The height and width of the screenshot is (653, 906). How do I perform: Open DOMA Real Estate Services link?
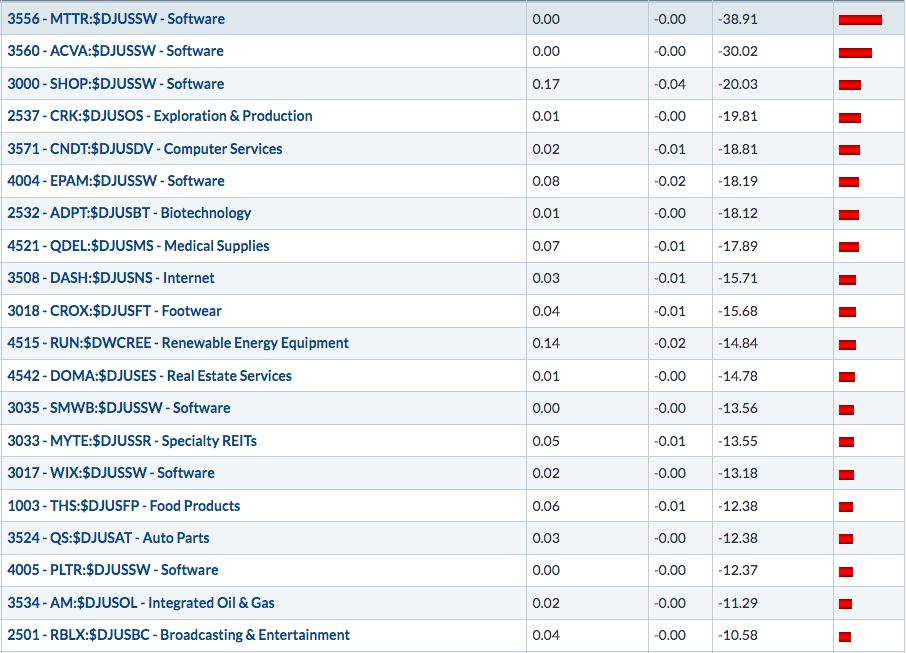(x=150, y=376)
